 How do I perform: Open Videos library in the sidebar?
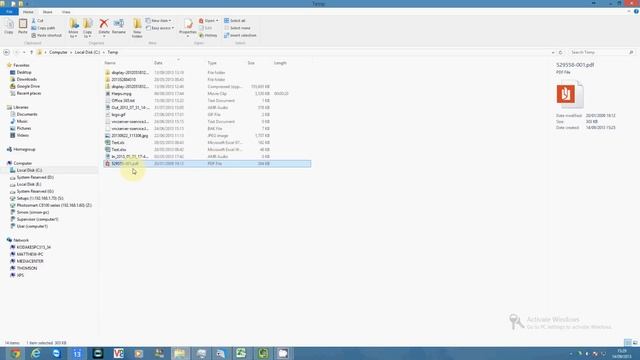(x=22, y=135)
